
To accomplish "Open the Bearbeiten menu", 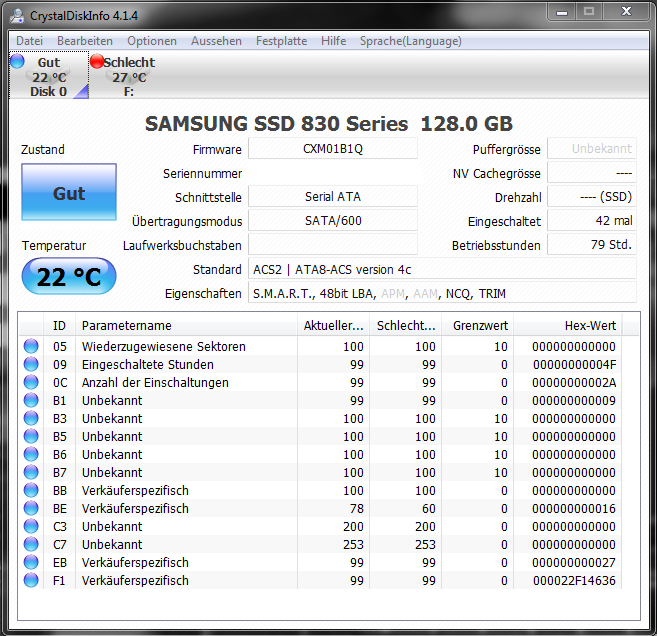I will 85,41.
